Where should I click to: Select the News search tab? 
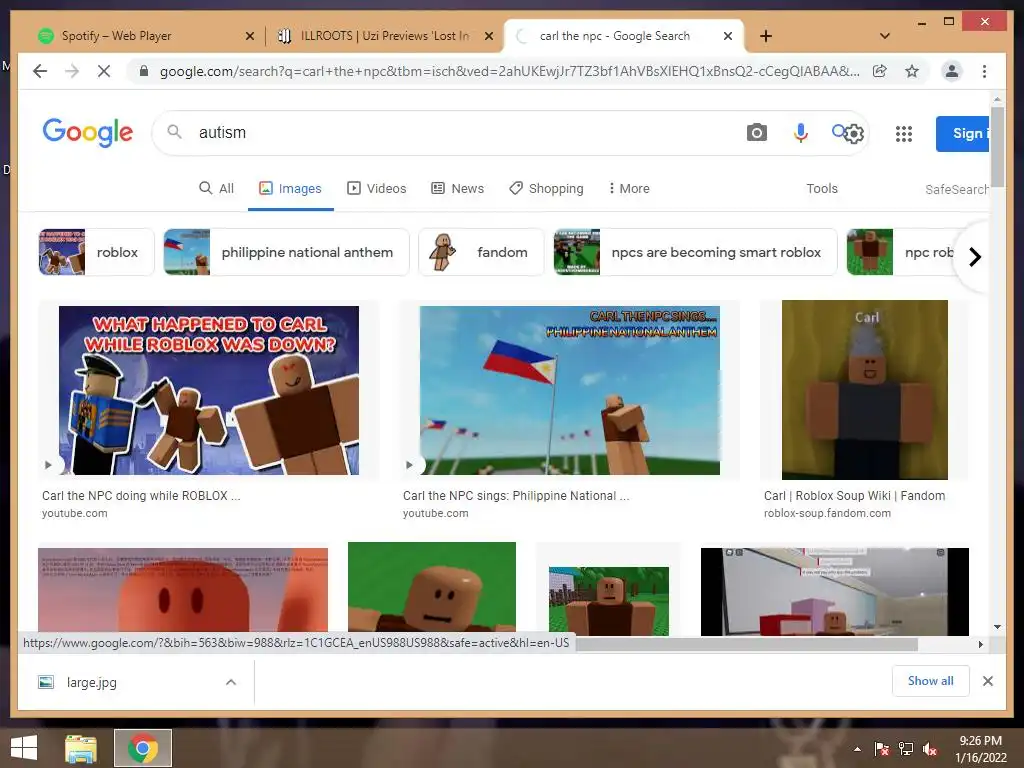click(458, 189)
